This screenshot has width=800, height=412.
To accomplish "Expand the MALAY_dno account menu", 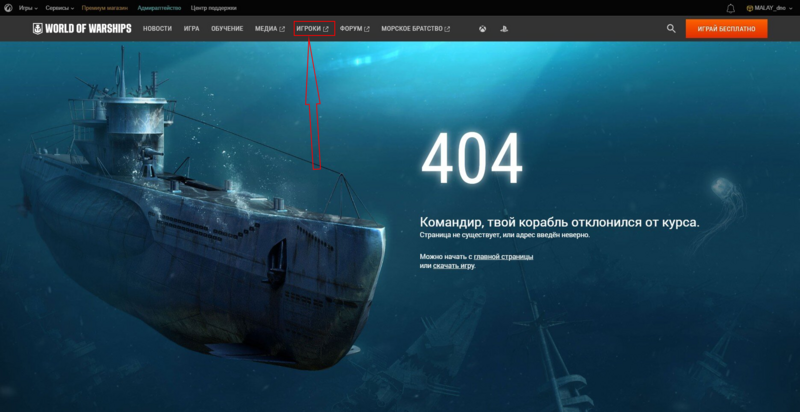I will point(769,8).
